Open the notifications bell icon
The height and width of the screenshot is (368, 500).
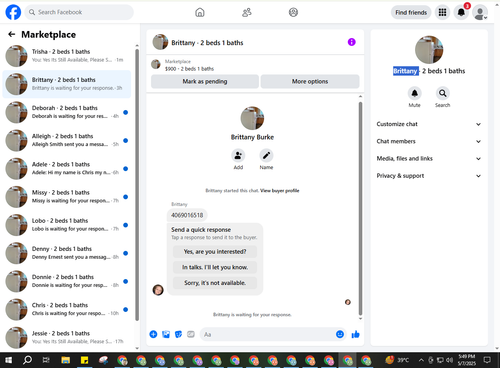(x=461, y=13)
